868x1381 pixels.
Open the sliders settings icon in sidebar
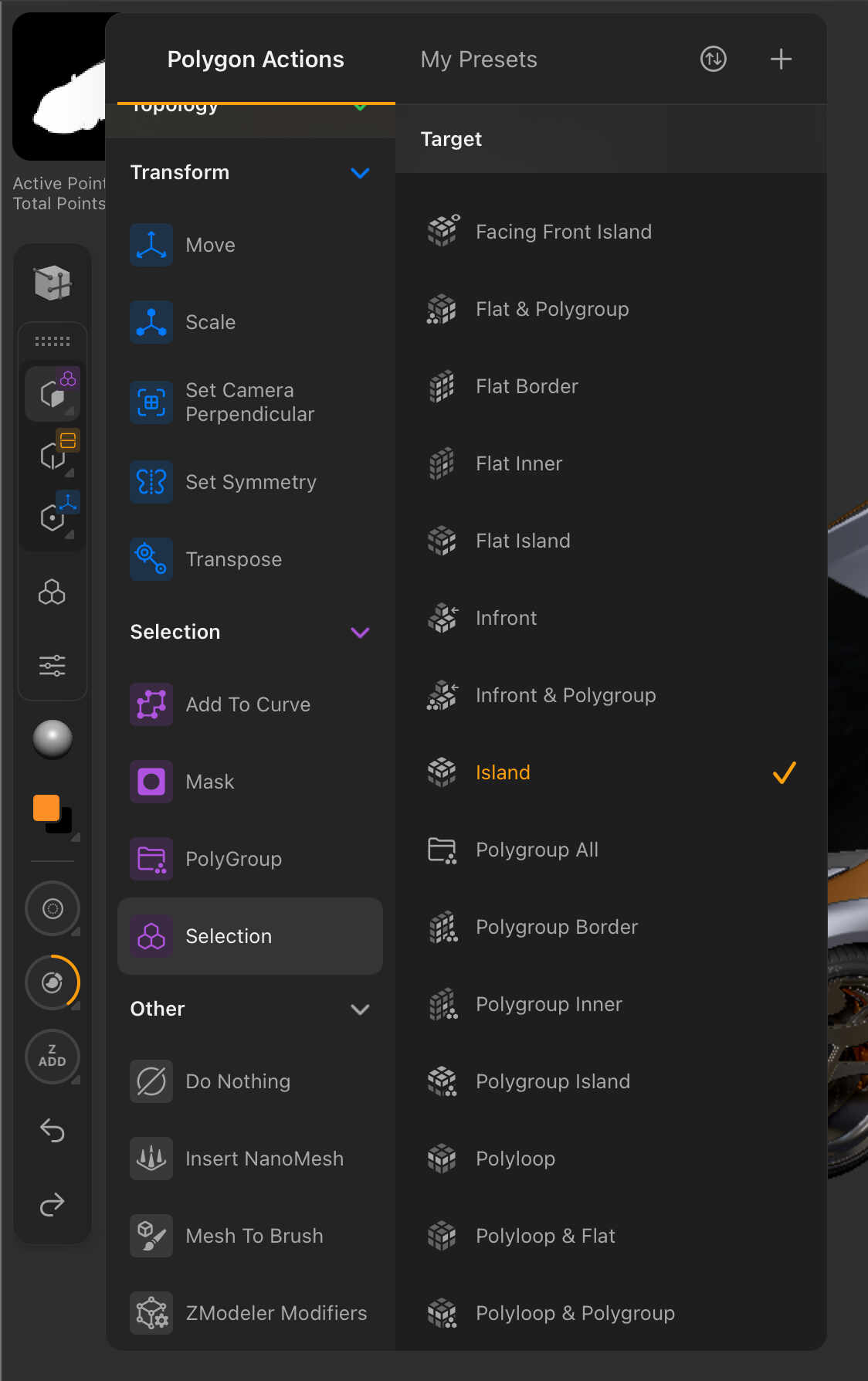tap(53, 665)
